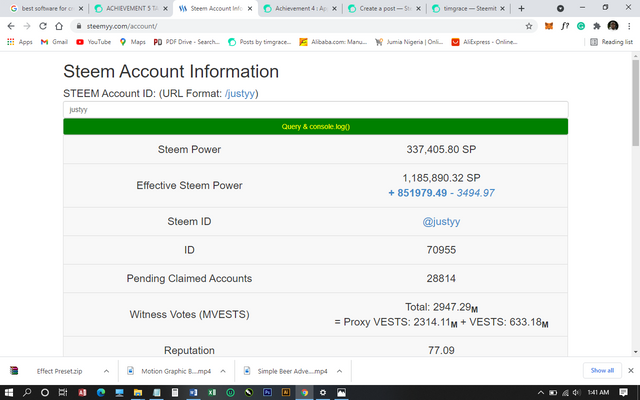640x400 pixels.
Task: Open the Jumia Nigeria bookmark
Action: click(409, 42)
